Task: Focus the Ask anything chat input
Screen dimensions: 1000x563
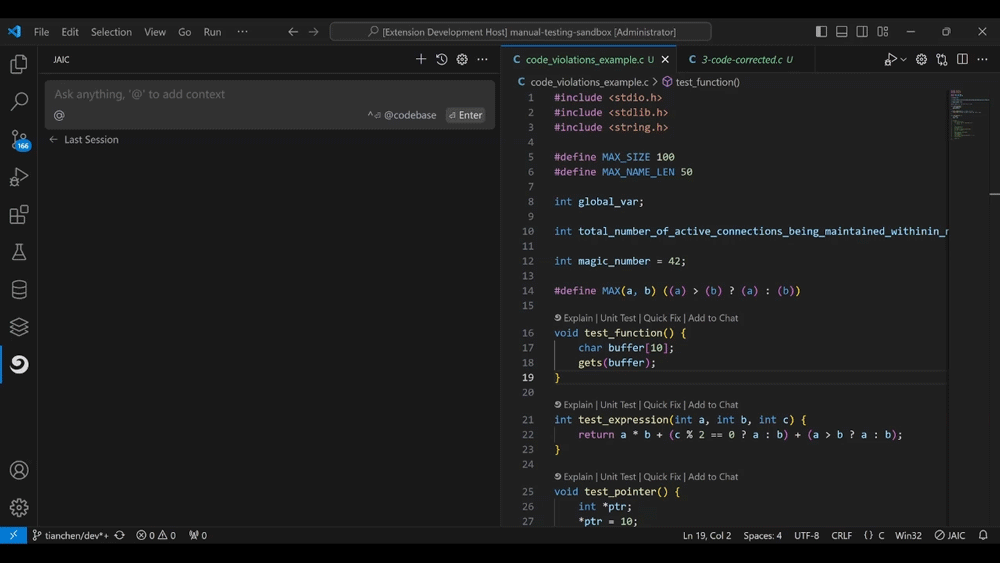Action: 270,94
